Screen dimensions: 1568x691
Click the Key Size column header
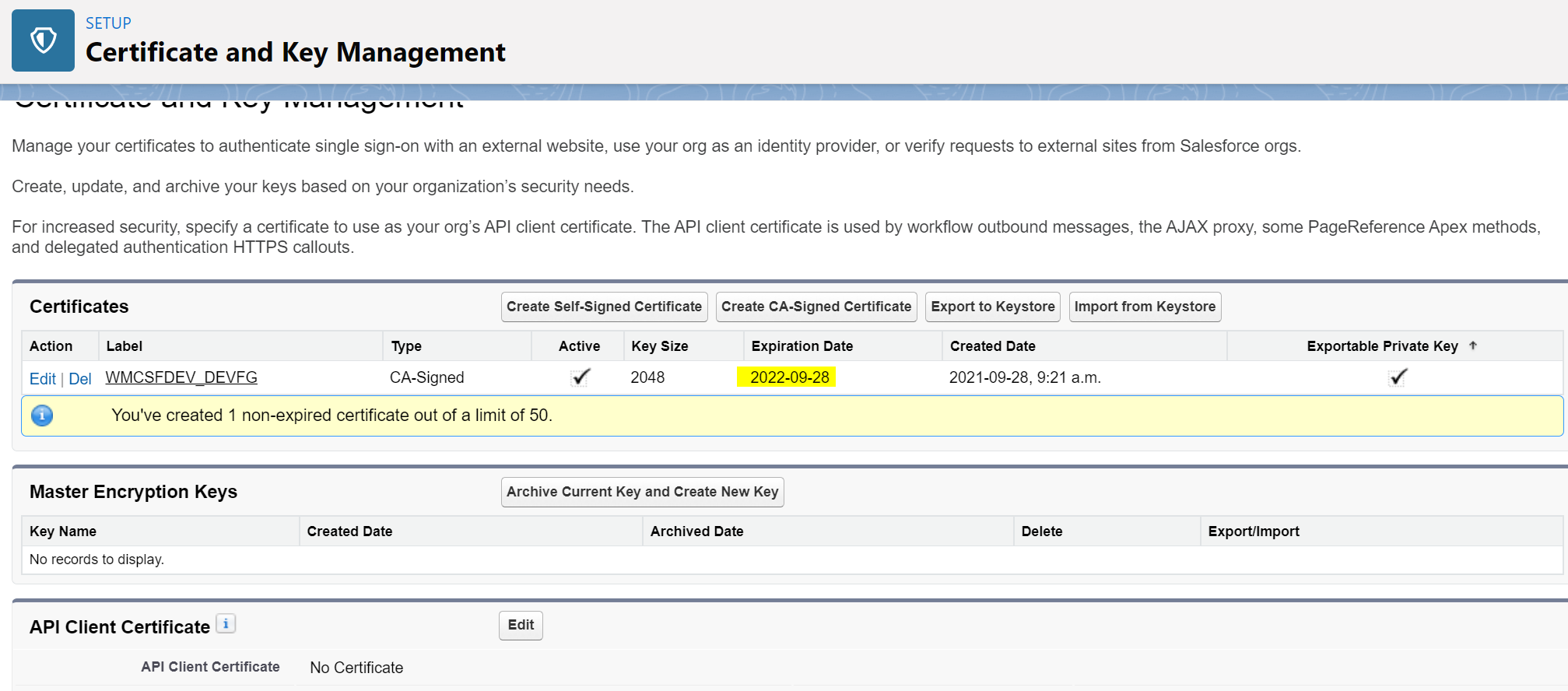click(659, 346)
